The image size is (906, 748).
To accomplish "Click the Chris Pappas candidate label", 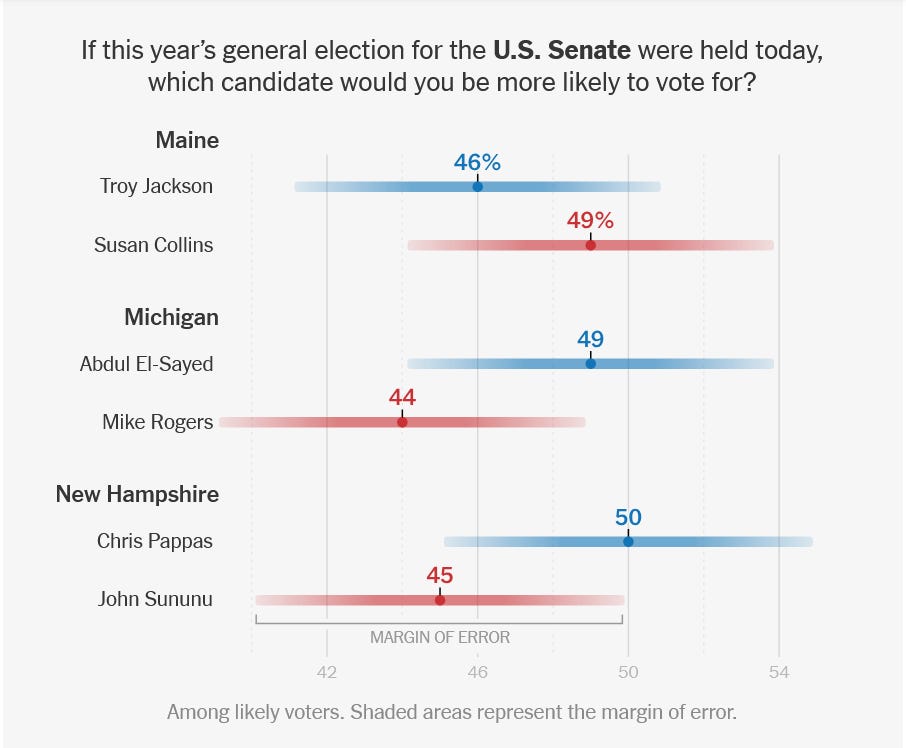I will pyautogui.click(x=155, y=541).
